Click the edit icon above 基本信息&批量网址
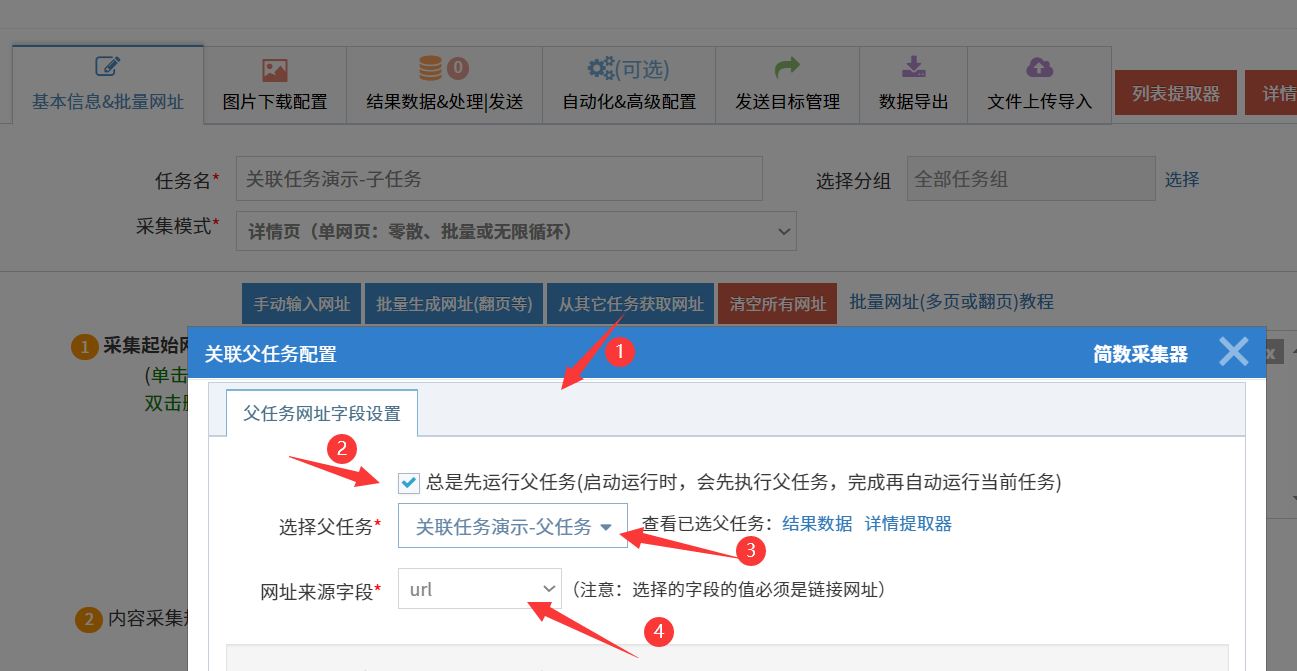The image size is (1297, 671). pos(108,67)
